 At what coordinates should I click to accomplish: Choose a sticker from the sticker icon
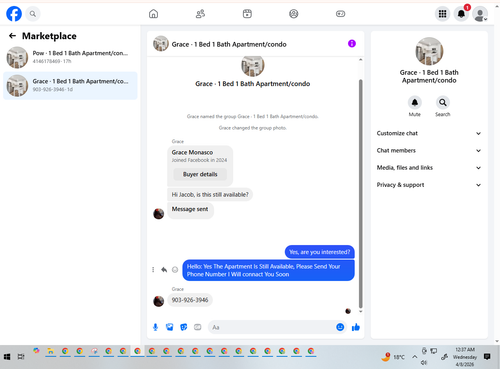tap(184, 327)
